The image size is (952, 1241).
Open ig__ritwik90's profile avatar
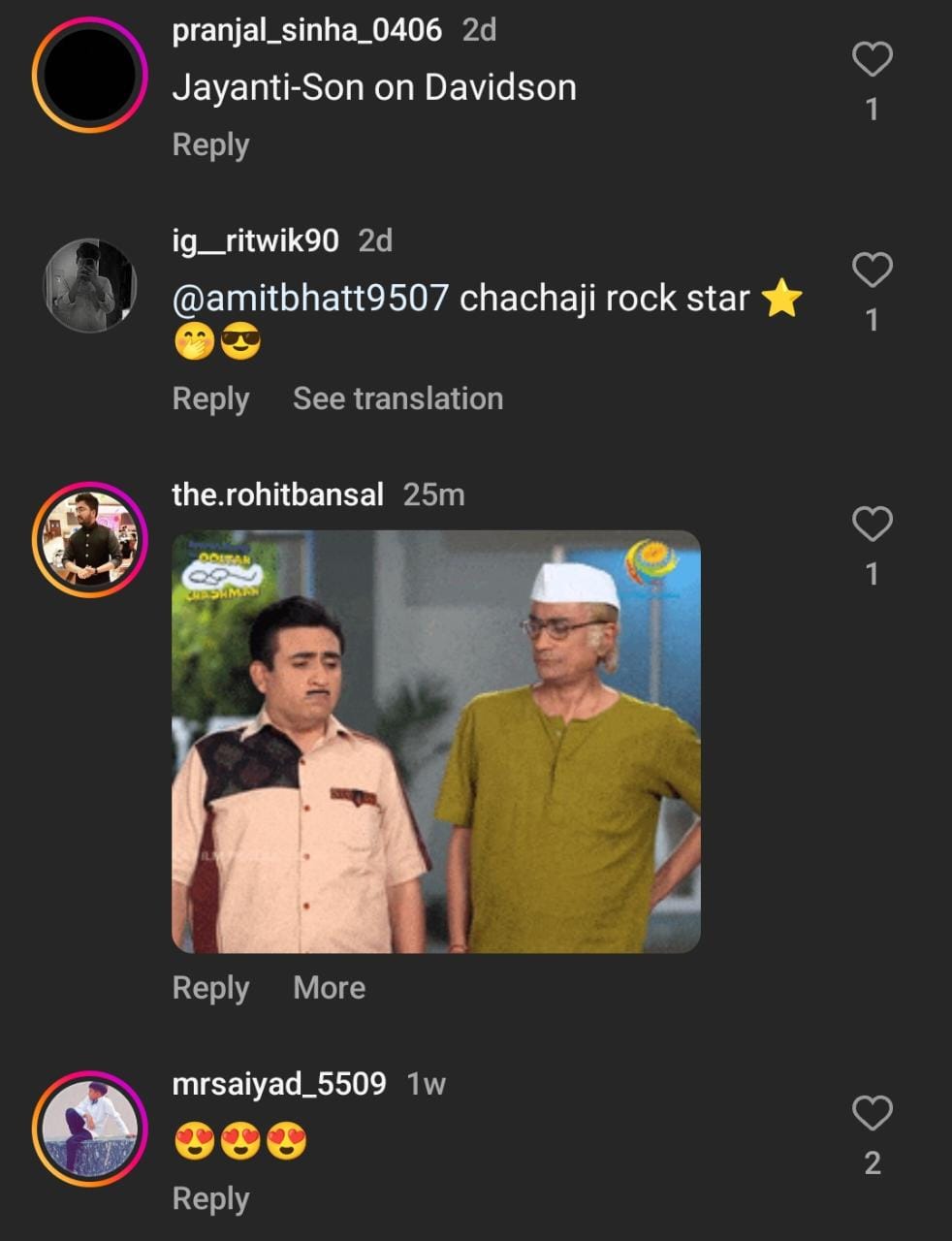[x=89, y=285]
